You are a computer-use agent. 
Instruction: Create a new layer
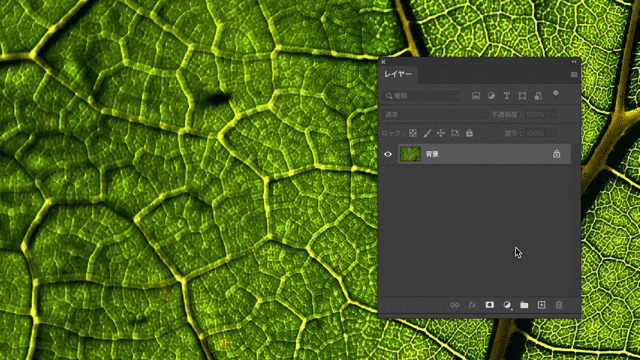click(x=542, y=305)
